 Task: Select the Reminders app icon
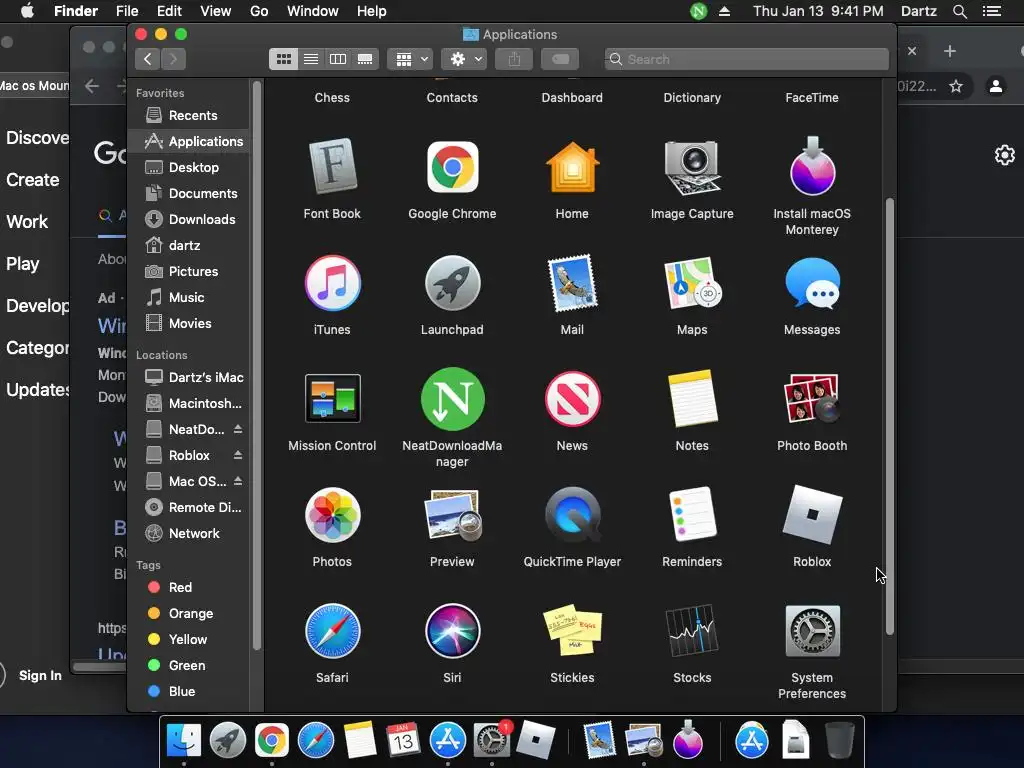[x=692, y=515]
